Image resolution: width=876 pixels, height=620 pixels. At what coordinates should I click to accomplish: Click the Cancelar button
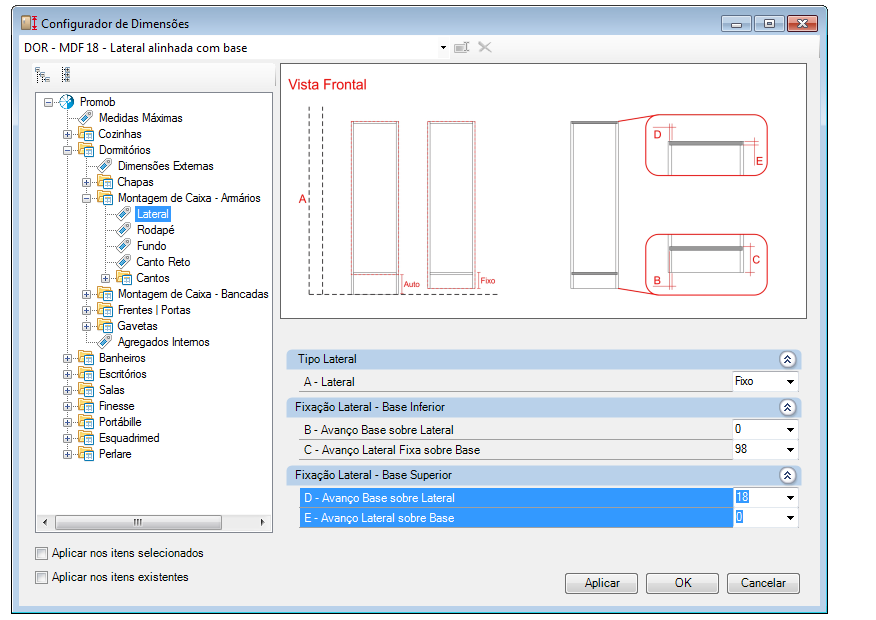pos(763,584)
